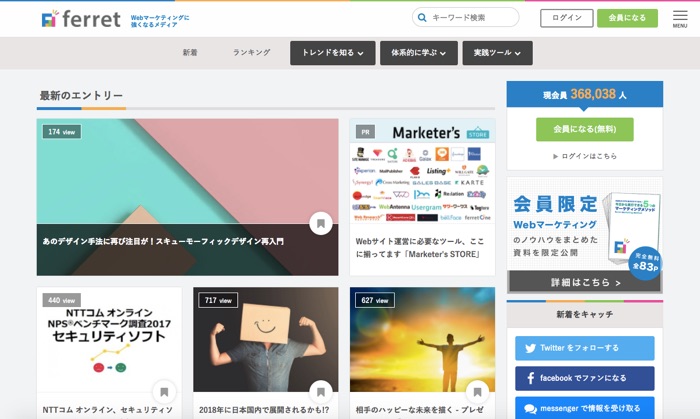Click the messenger icon button

530,408
